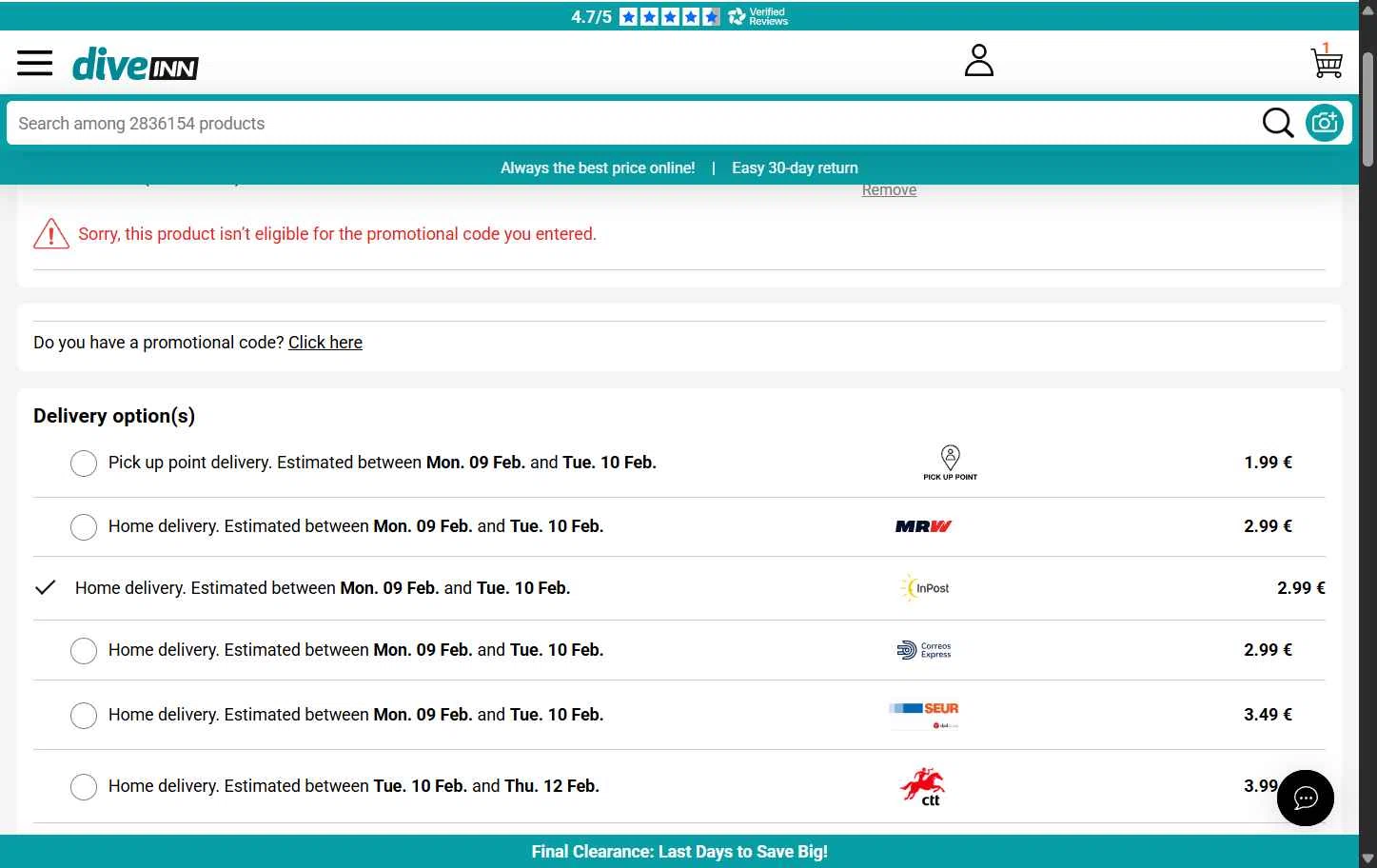This screenshot has height=868, width=1377.
Task: Click the 'Delivery option(s)' heading
Action: (114, 416)
